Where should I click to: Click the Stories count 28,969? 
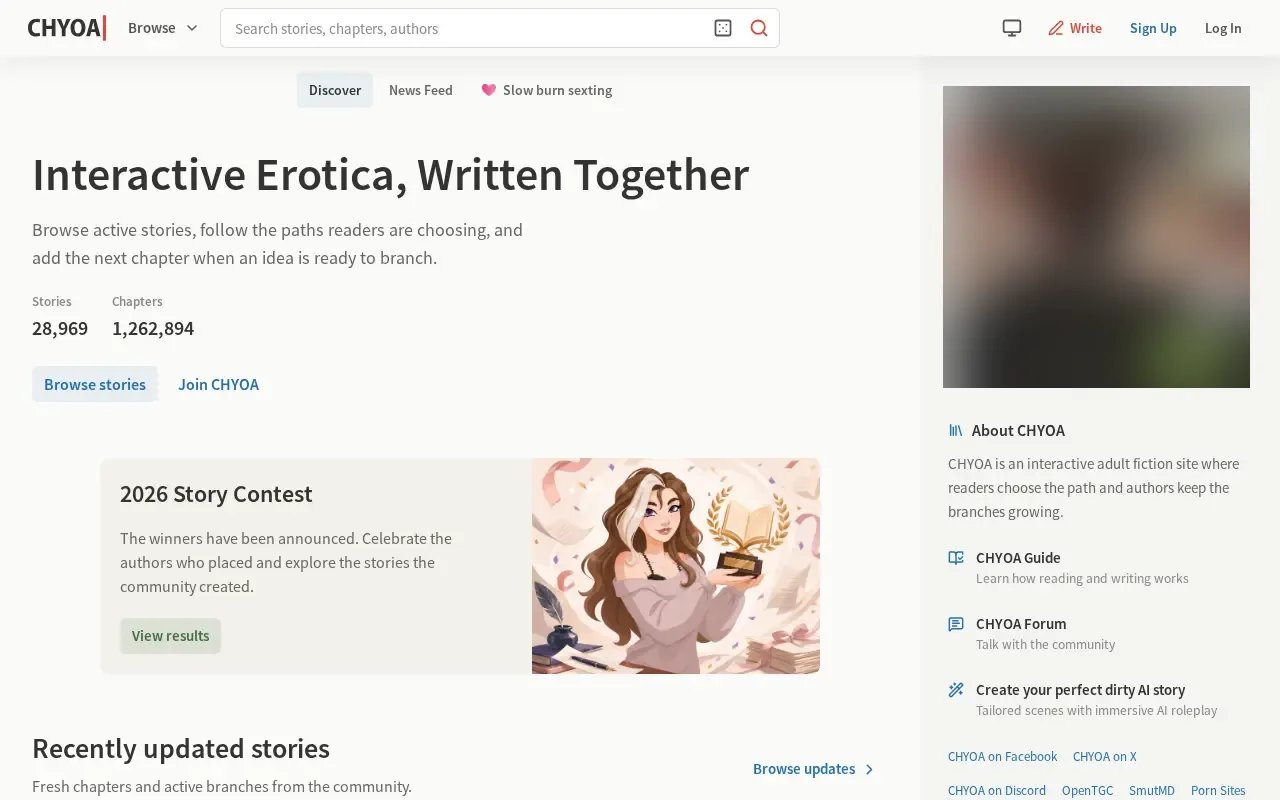(60, 328)
